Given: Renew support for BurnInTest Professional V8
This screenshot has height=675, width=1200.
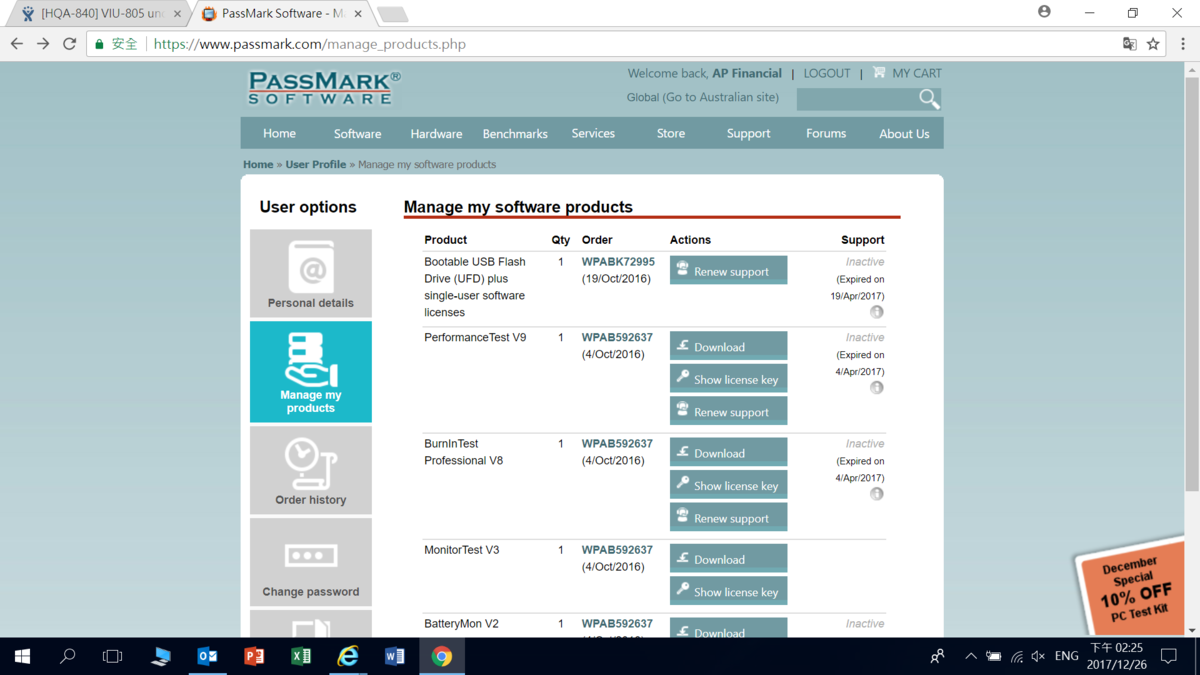Looking at the screenshot, I should pyautogui.click(x=728, y=517).
